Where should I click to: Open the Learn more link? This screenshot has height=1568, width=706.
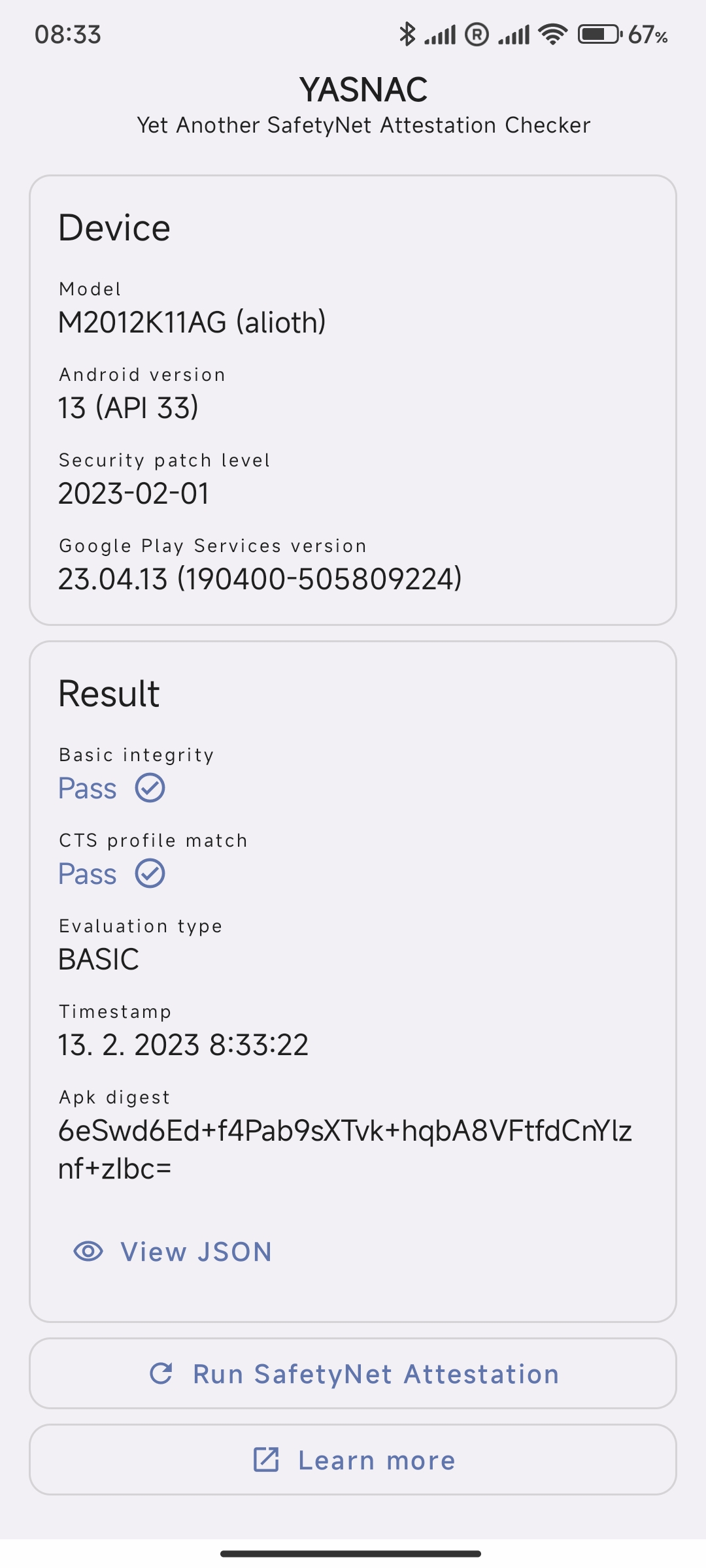(x=353, y=1460)
